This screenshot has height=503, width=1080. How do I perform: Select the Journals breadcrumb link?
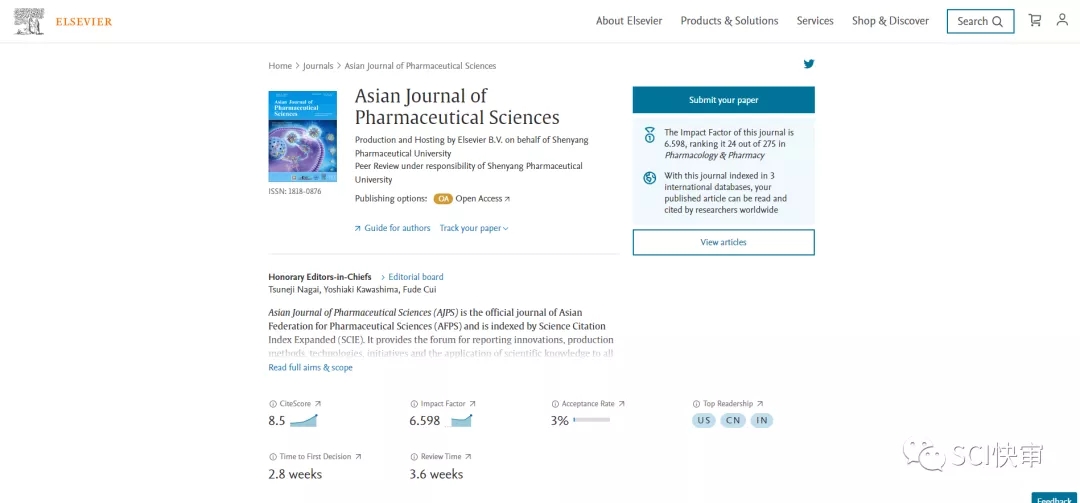pyautogui.click(x=318, y=66)
